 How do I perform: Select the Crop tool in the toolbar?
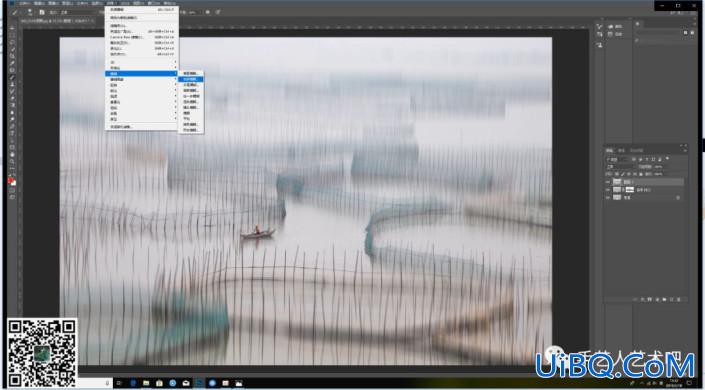(13, 56)
